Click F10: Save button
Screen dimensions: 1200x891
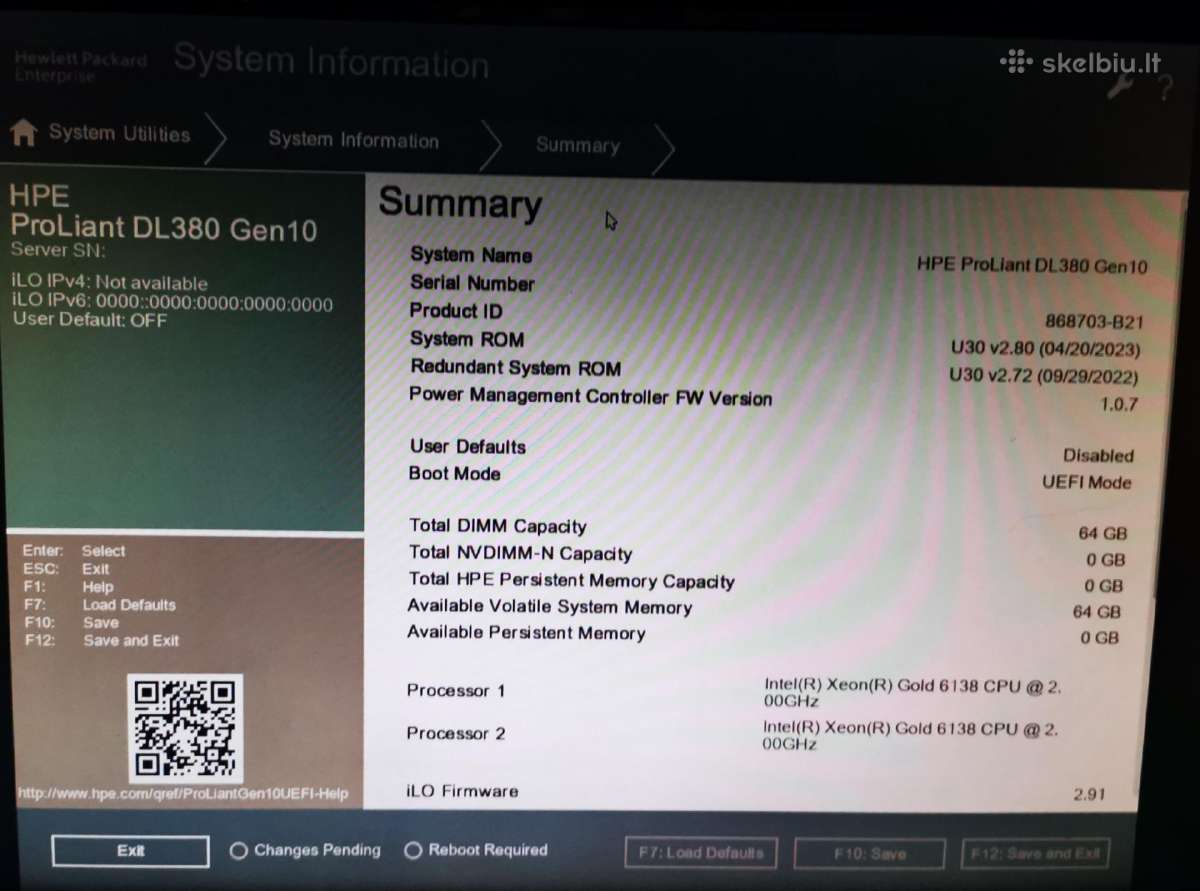pos(869,854)
